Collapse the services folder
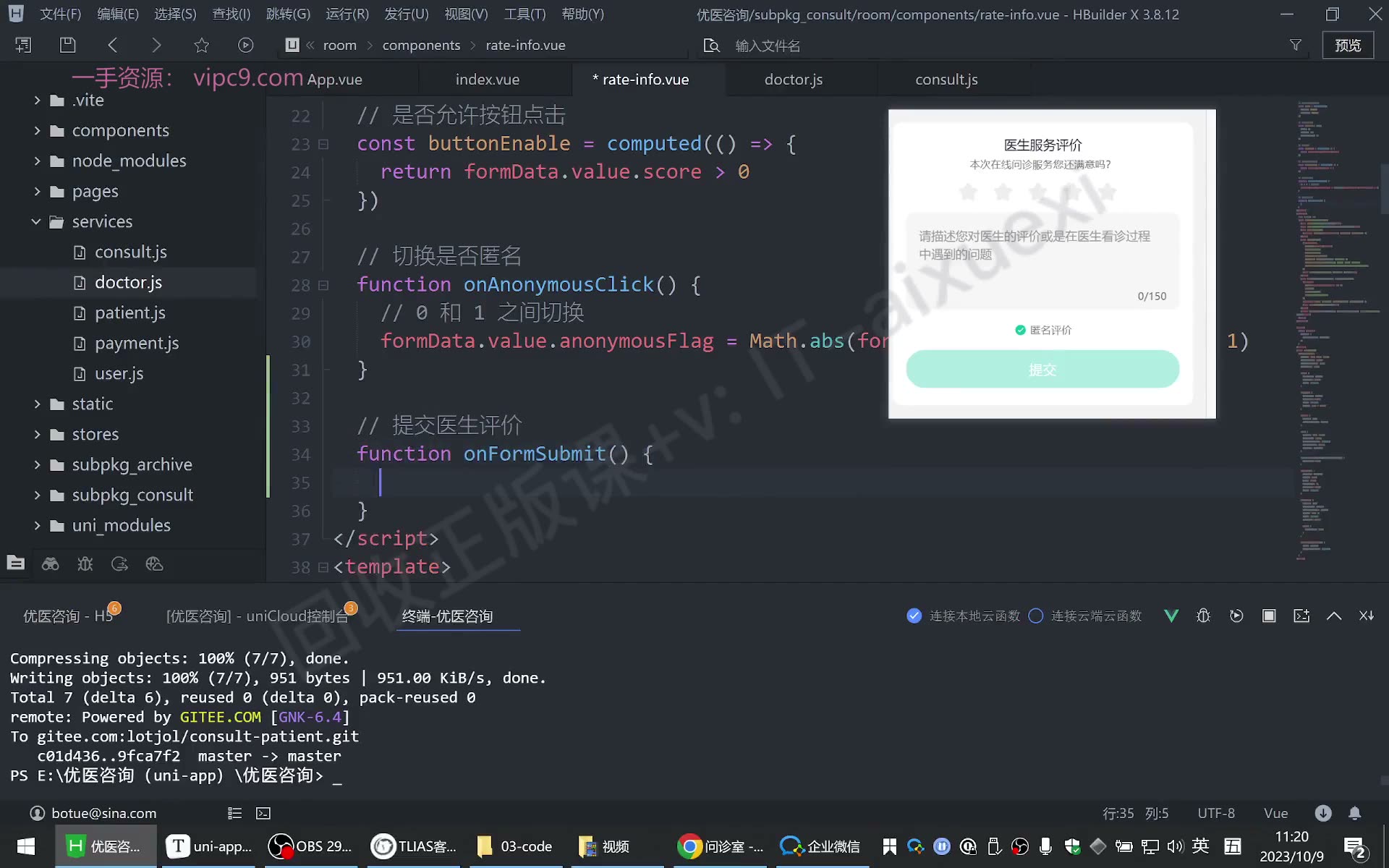The width and height of the screenshot is (1389, 868). (35, 221)
